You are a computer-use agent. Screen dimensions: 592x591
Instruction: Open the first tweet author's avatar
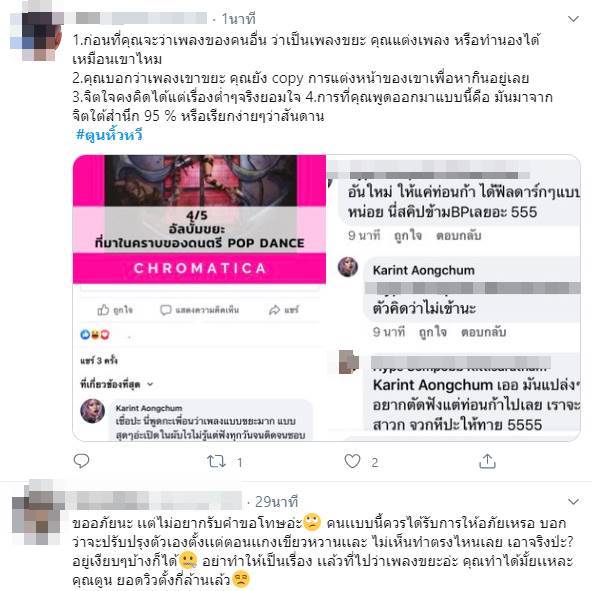pos(36,36)
